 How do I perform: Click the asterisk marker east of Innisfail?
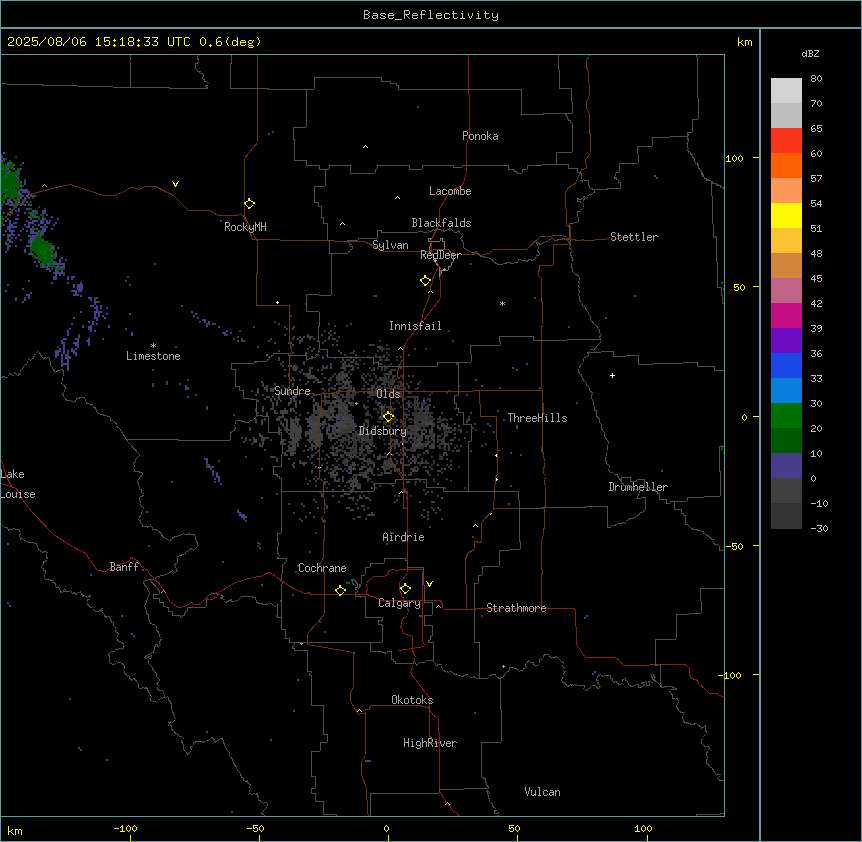[502, 303]
